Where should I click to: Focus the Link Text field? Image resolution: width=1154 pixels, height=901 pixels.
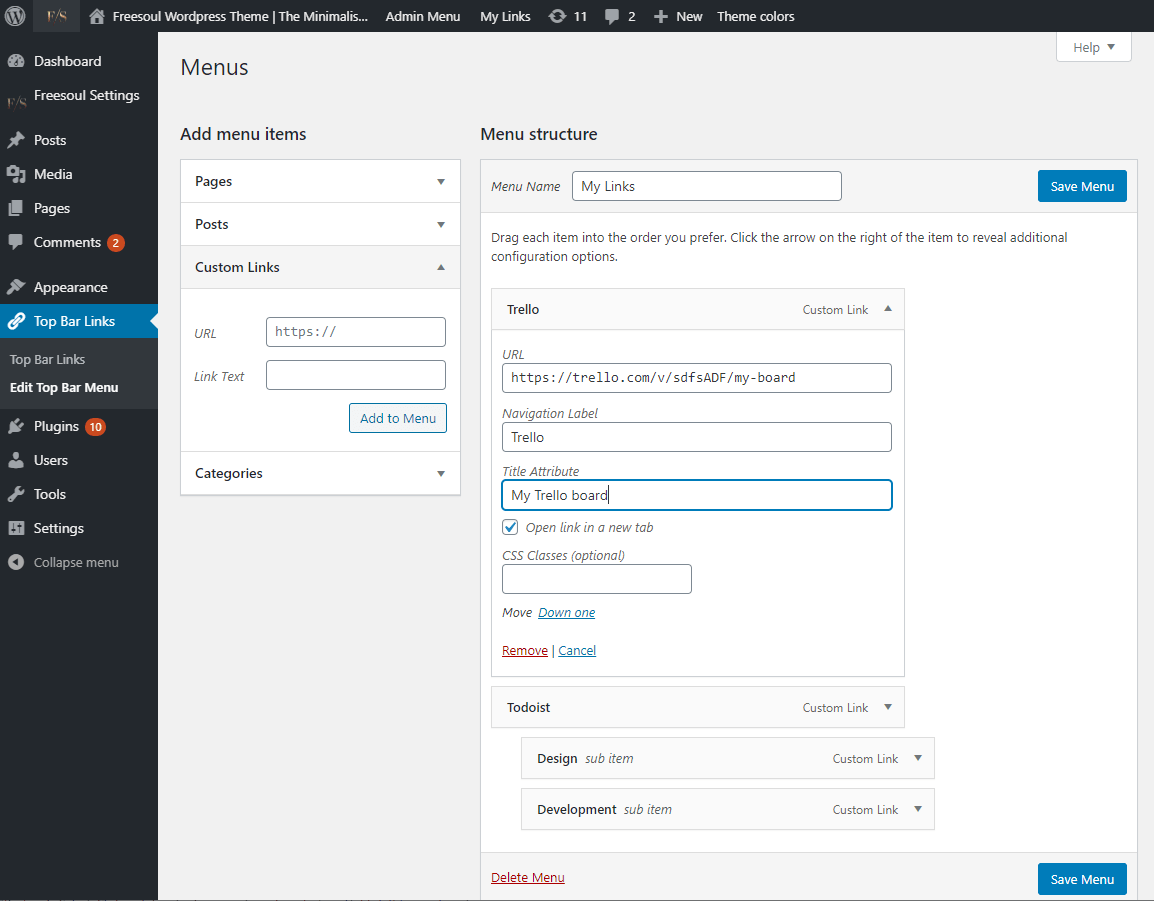click(x=355, y=375)
